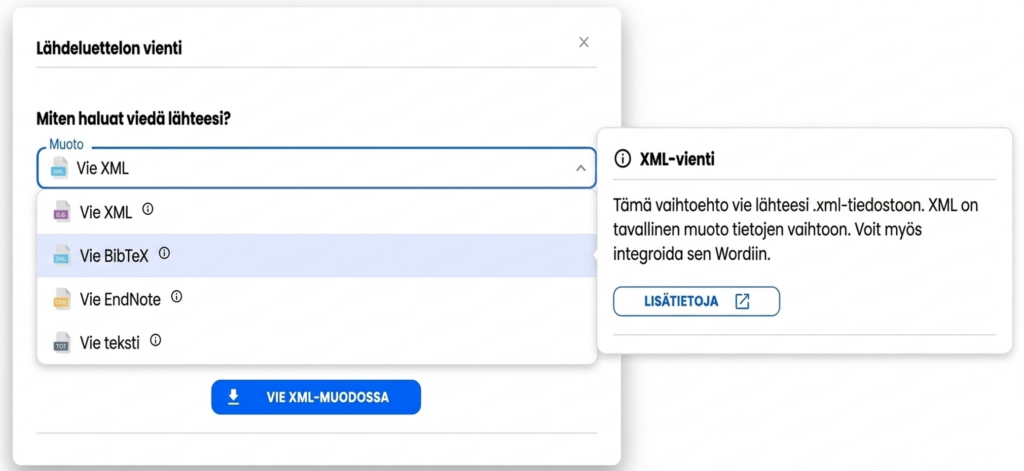Click the XML file icon in list
Viewport: 1024px width, 471px height.
point(61,212)
